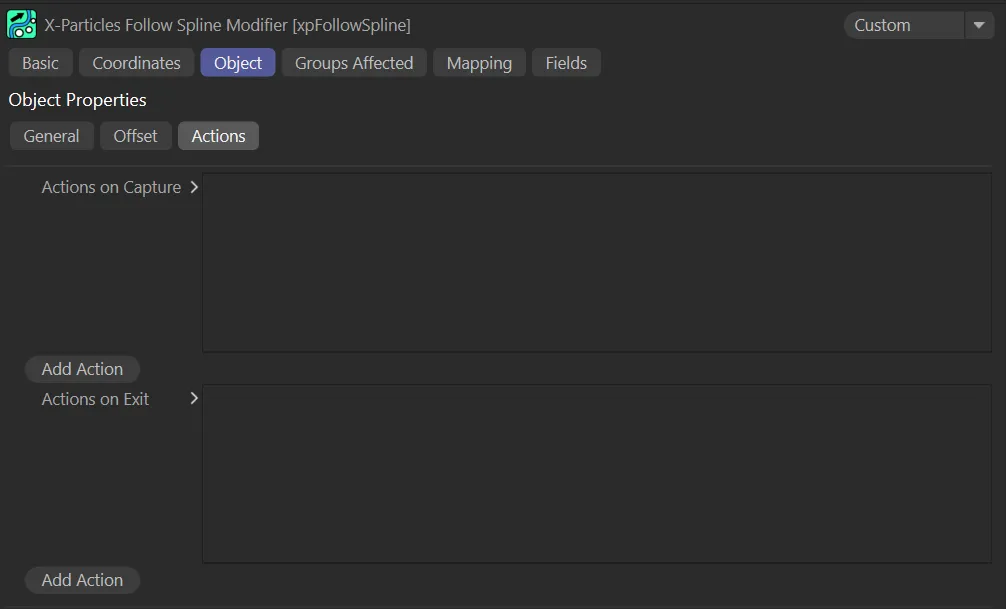Show the Mapping tab

(479, 63)
